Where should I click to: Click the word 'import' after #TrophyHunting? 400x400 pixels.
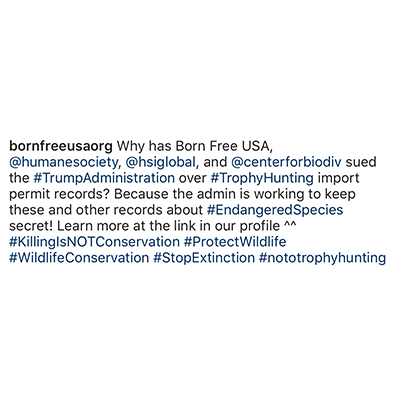(x=339, y=178)
